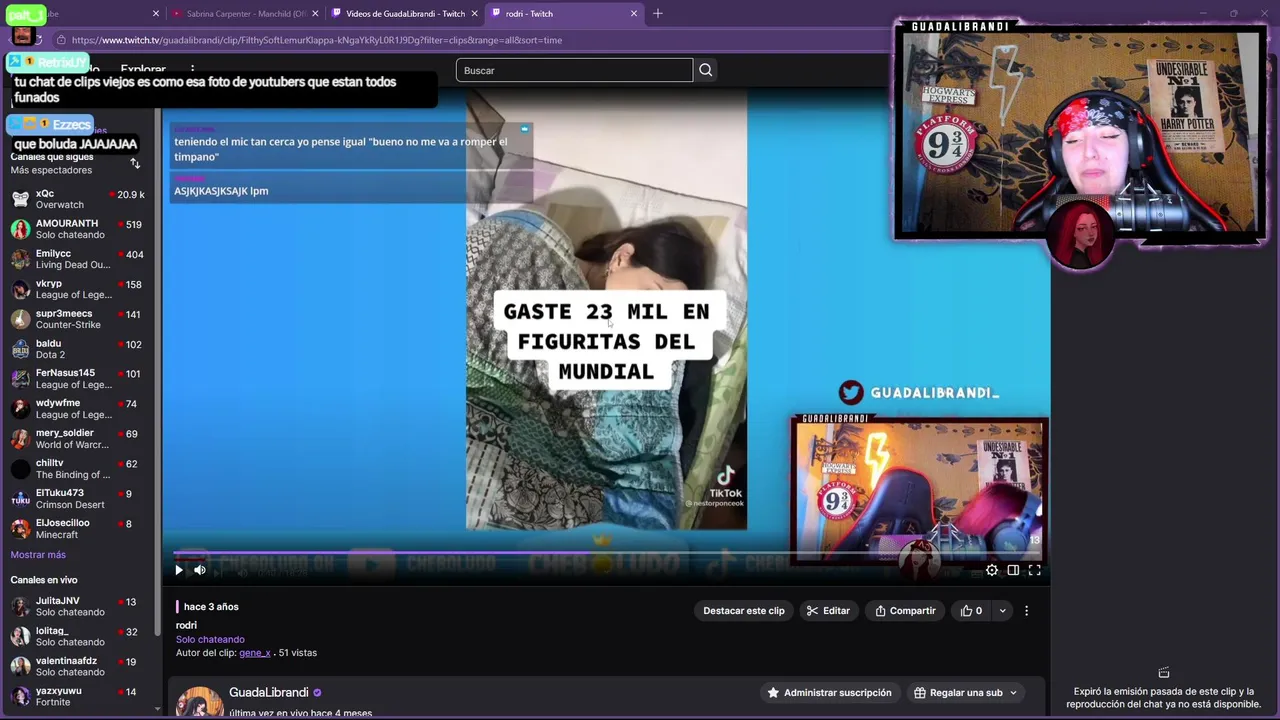Click the Buscar search field

[x=574, y=70]
